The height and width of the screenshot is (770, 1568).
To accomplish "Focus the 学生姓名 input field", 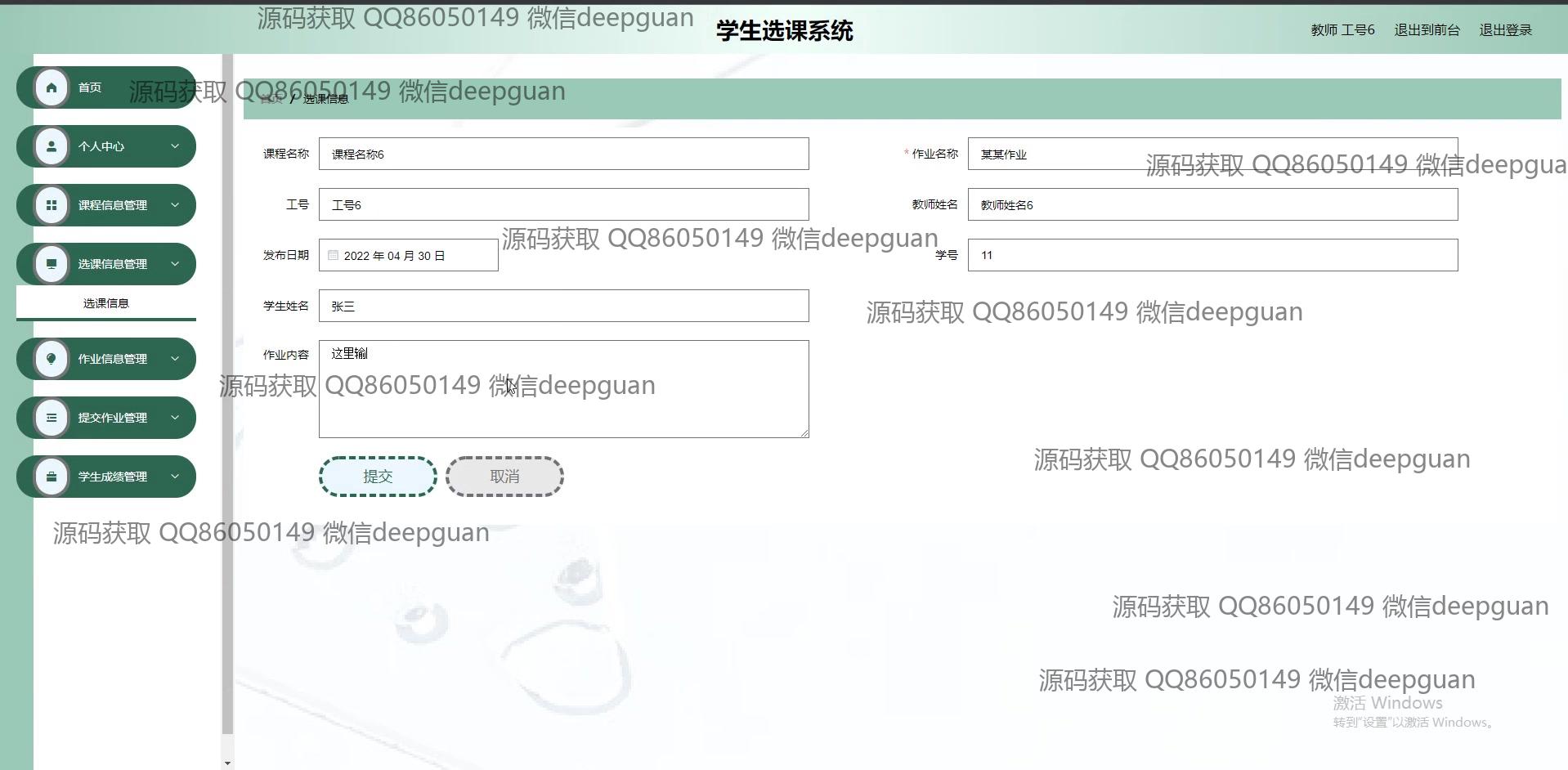I will (x=564, y=306).
